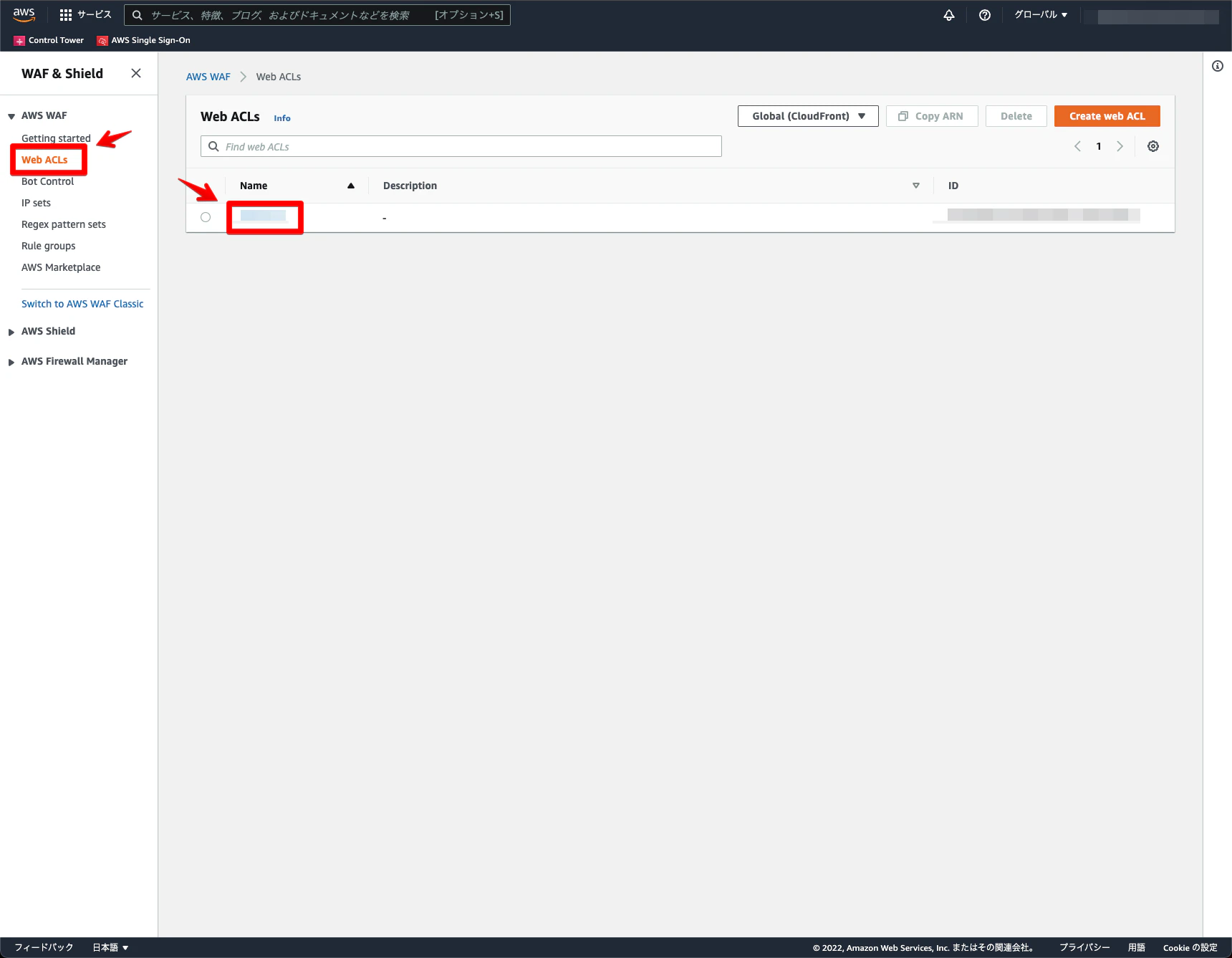Expand the AWS Firewall Manager section
The image size is (1232, 958).
11,362
